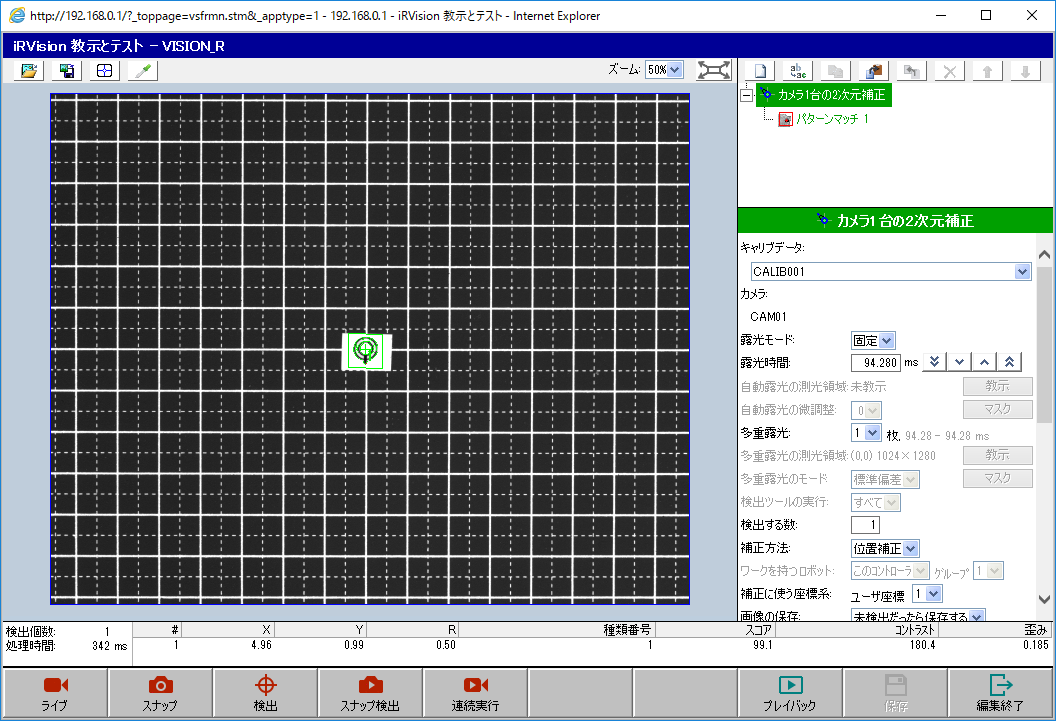Screen dimensions: 1056x721
Task: Click the 編集終了 end edit button
Action: 1000,693
